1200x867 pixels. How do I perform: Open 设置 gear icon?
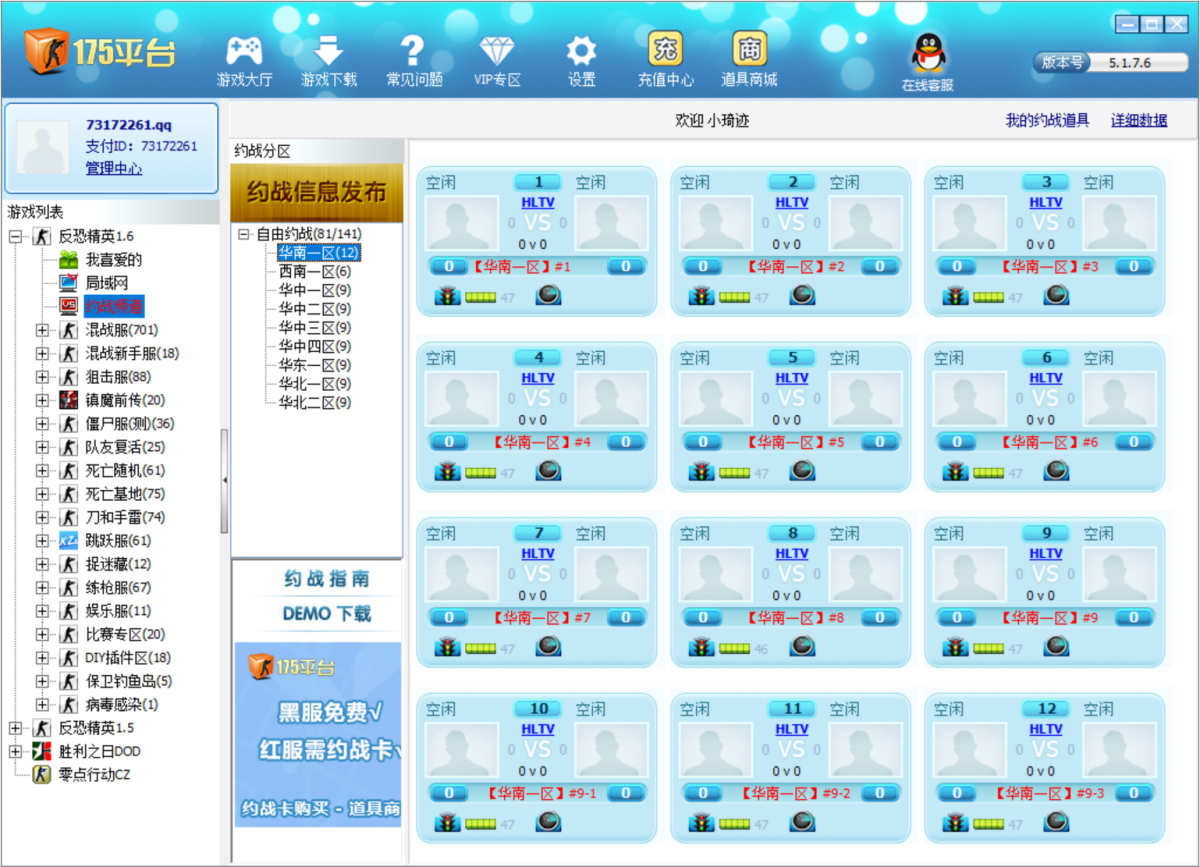point(581,51)
